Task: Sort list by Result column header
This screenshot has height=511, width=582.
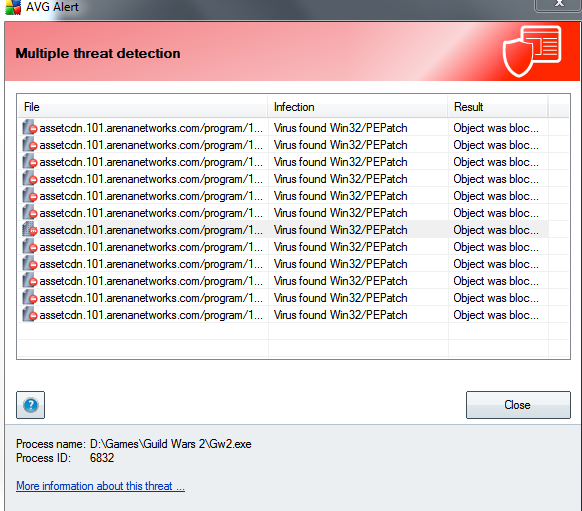Action: 498,107
